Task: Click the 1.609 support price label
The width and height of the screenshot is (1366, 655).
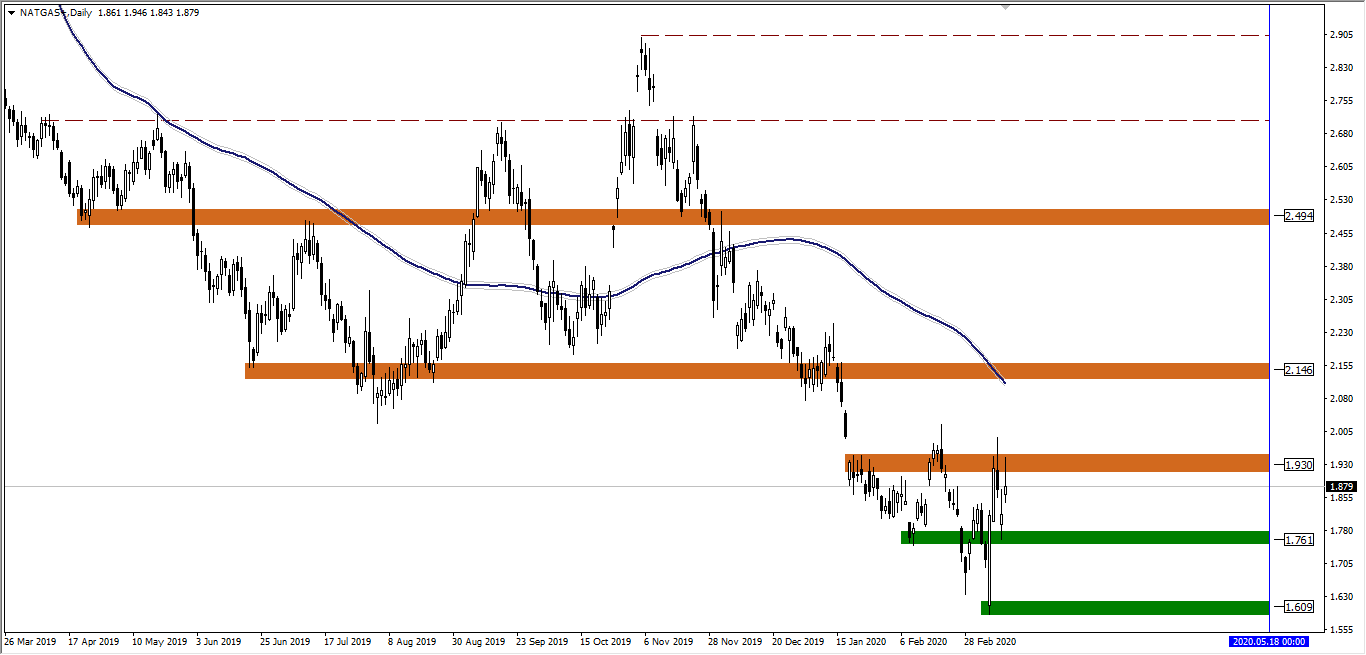Action: tap(1297, 607)
